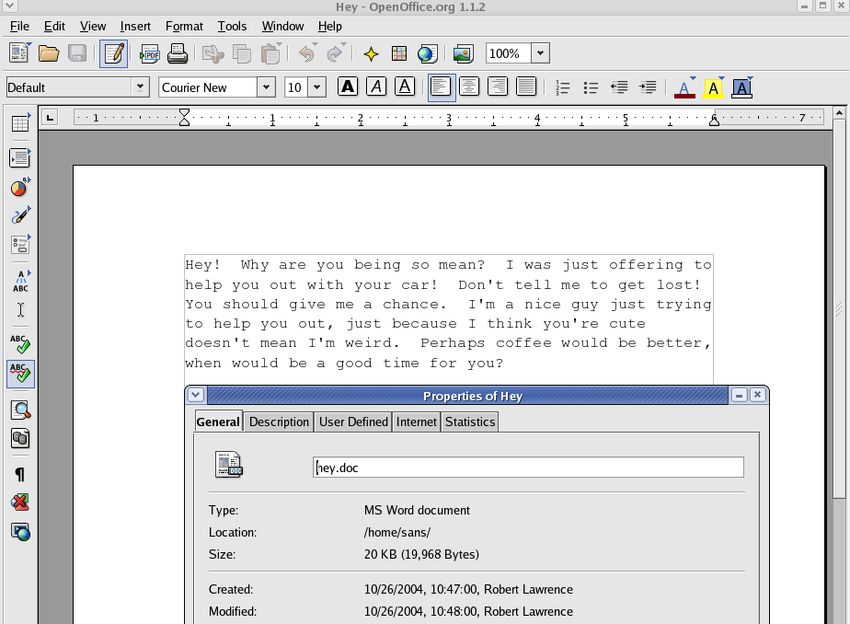Insert a table from the sidebar
Screen dimensions: 850x624
click(20, 124)
